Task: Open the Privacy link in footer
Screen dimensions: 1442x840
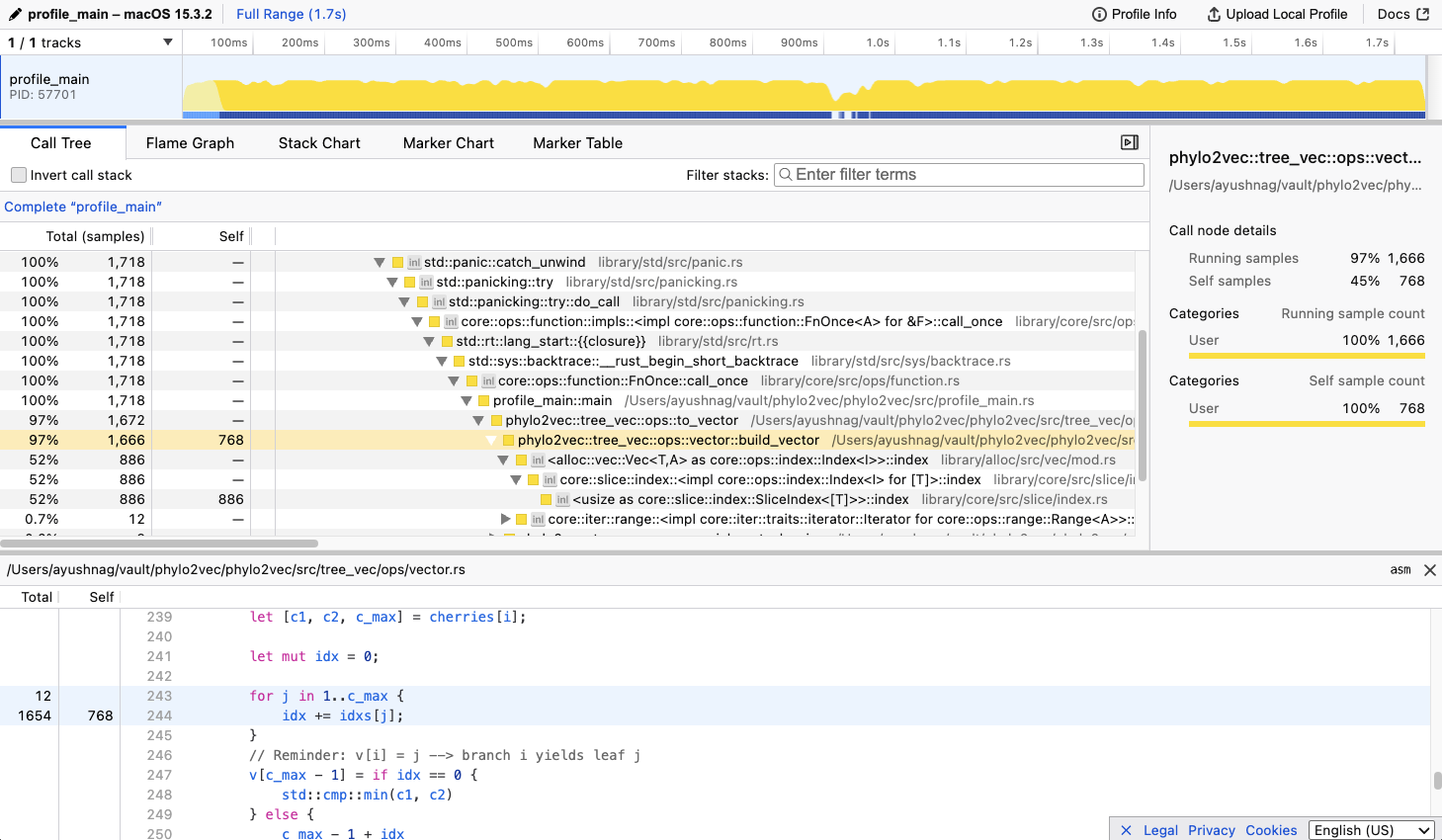Action: [x=1212, y=830]
